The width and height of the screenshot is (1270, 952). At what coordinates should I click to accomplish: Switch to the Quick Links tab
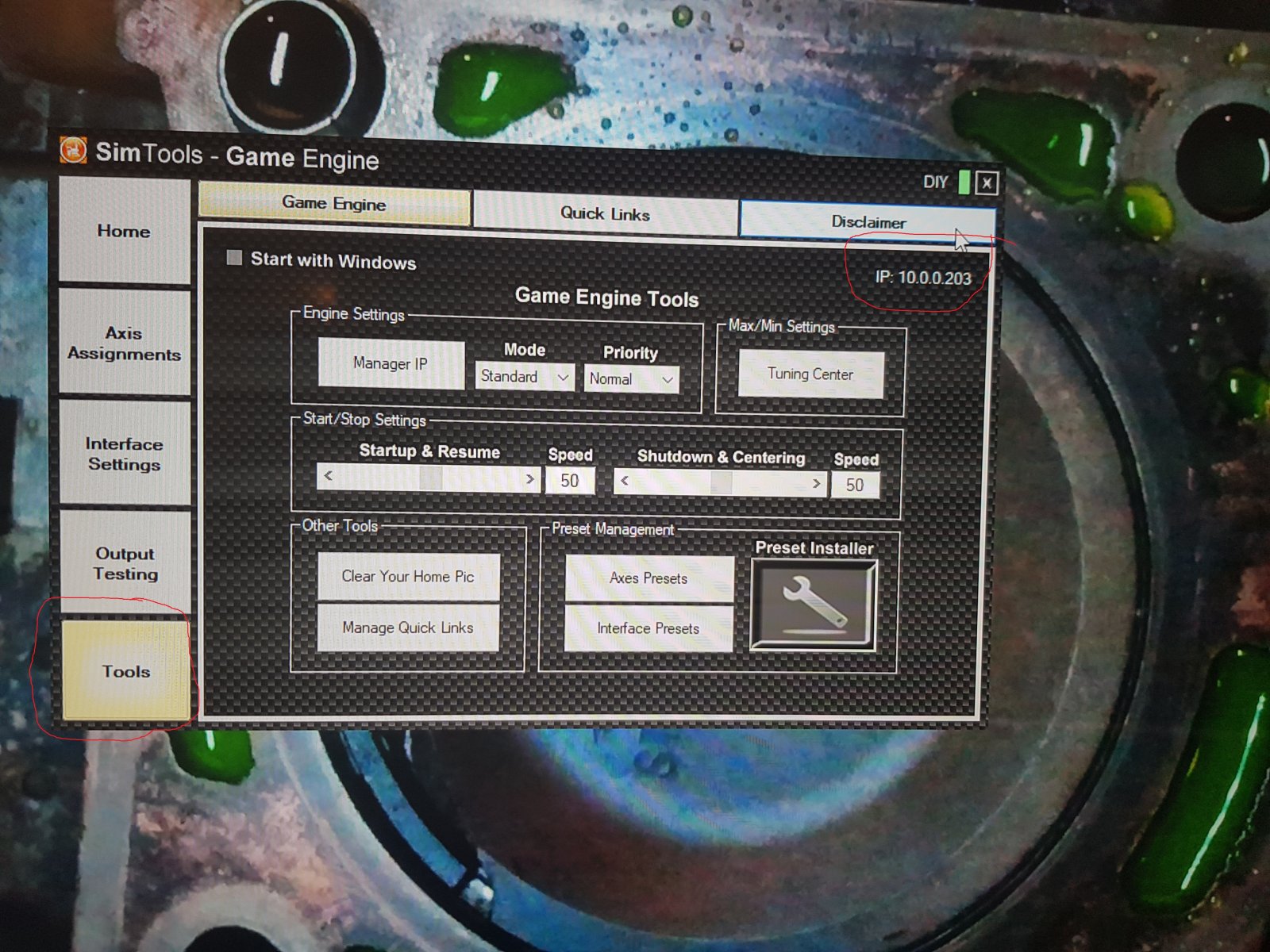[x=605, y=213]
